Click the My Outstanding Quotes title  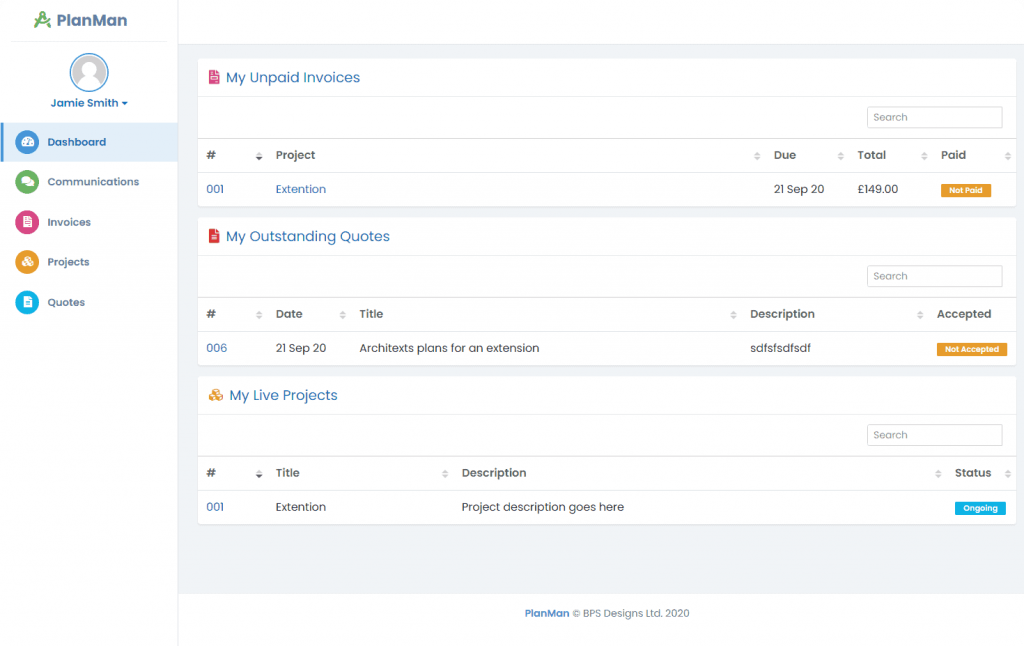coord(308,236)
